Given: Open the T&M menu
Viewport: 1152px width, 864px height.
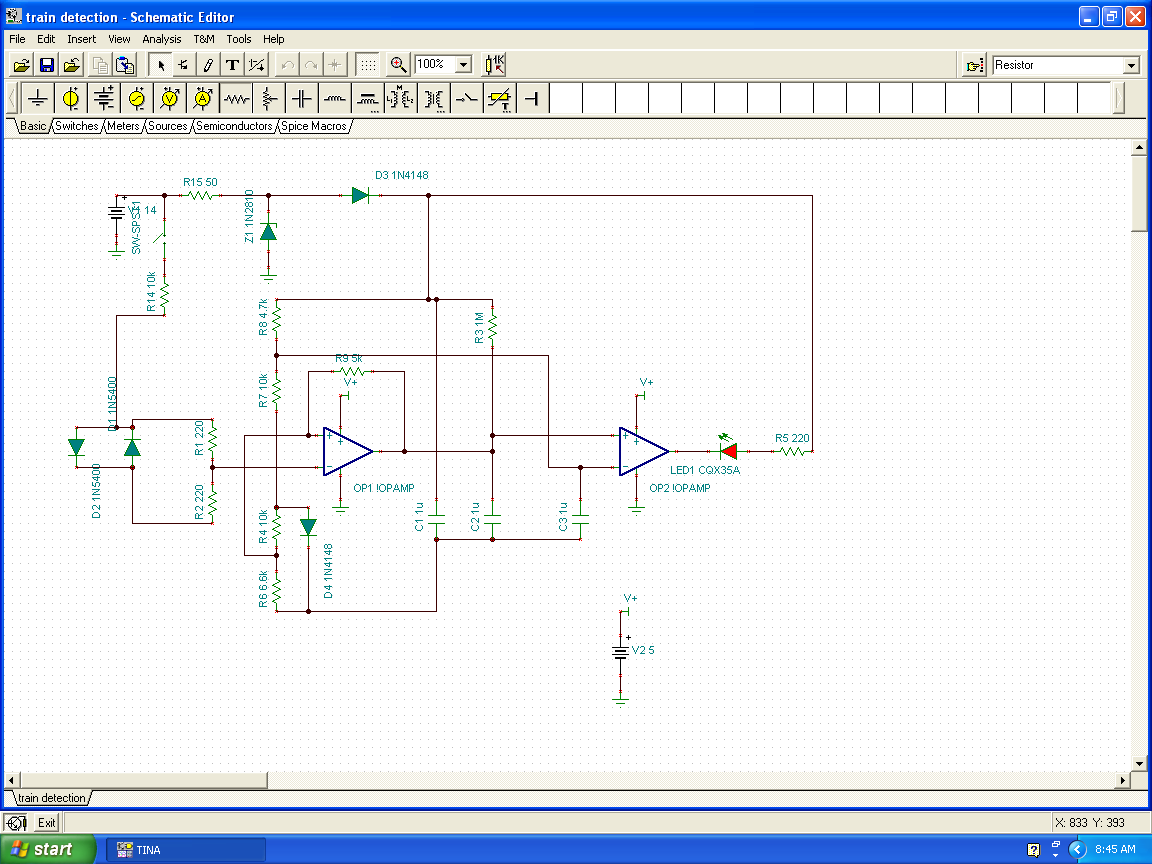Looking at the screenshot, I should 204,39.
